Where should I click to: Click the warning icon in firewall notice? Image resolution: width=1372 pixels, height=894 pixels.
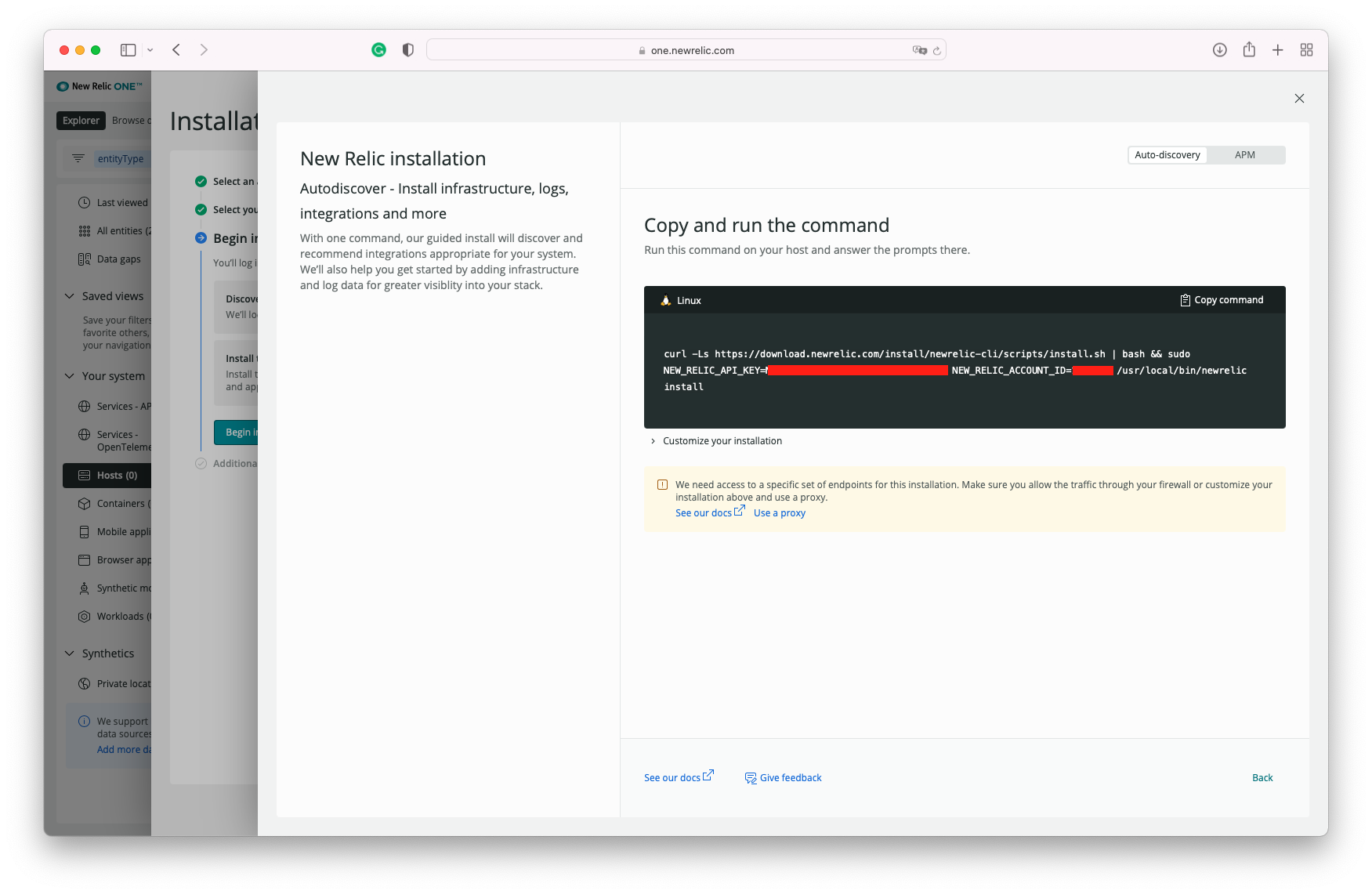click(x=662, y=485)
